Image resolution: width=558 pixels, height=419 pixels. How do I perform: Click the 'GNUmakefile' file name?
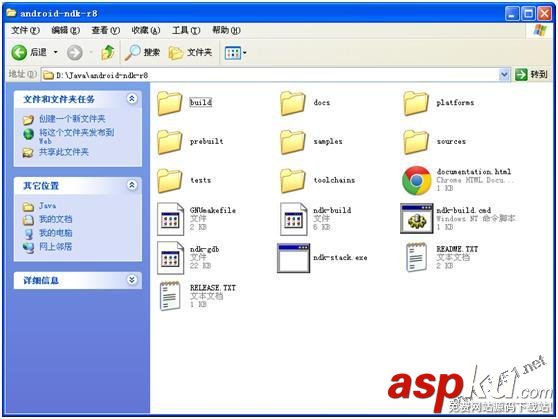(213, 210)
